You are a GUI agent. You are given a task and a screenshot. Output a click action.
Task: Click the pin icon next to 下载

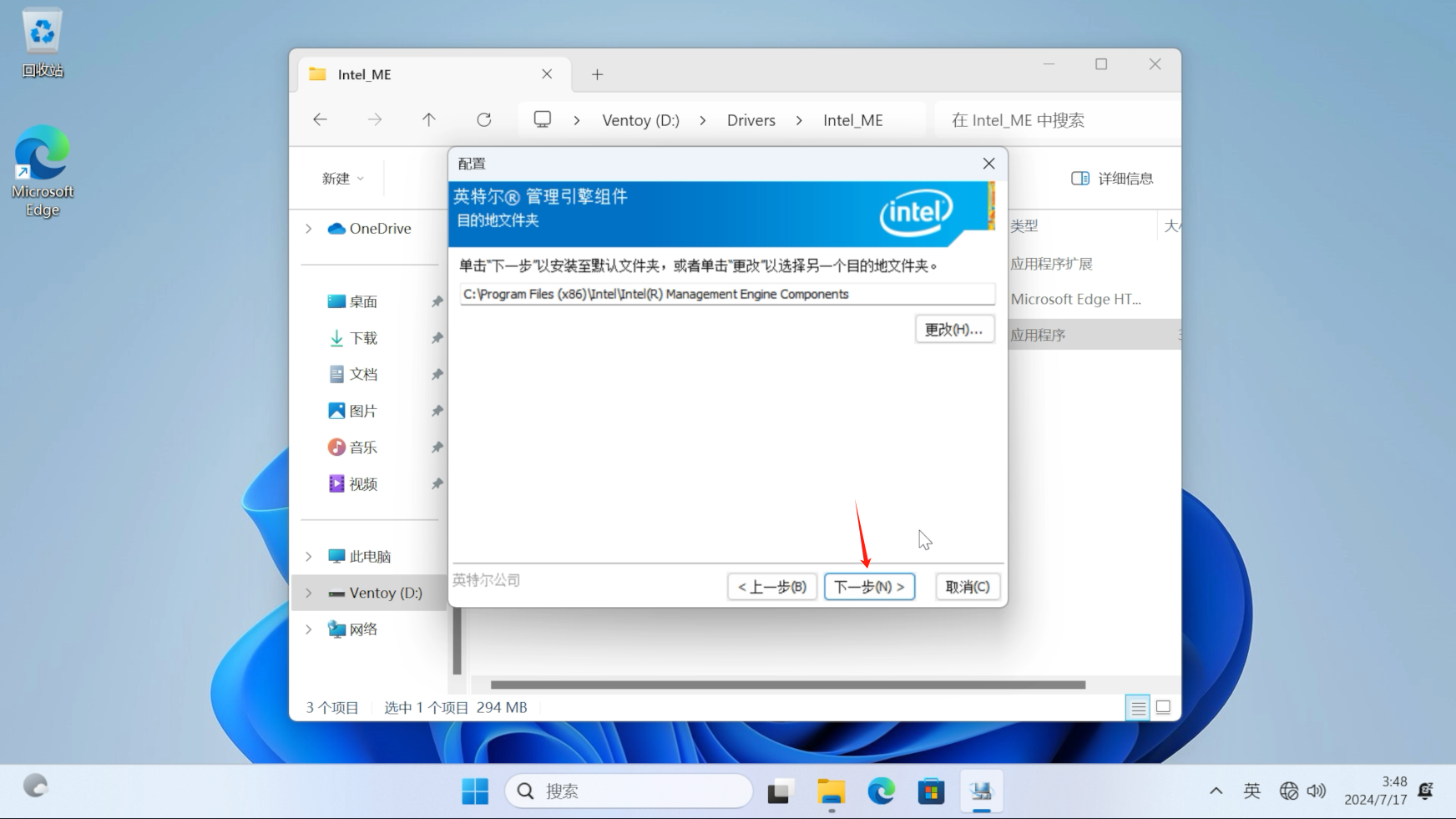tap(437, 338)
